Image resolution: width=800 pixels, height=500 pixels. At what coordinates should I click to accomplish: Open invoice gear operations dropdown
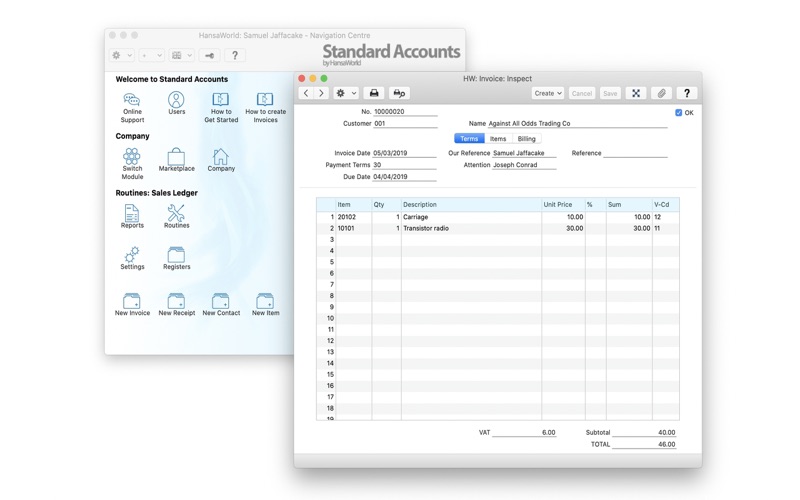pyautogui.click(x=346, y=93)
